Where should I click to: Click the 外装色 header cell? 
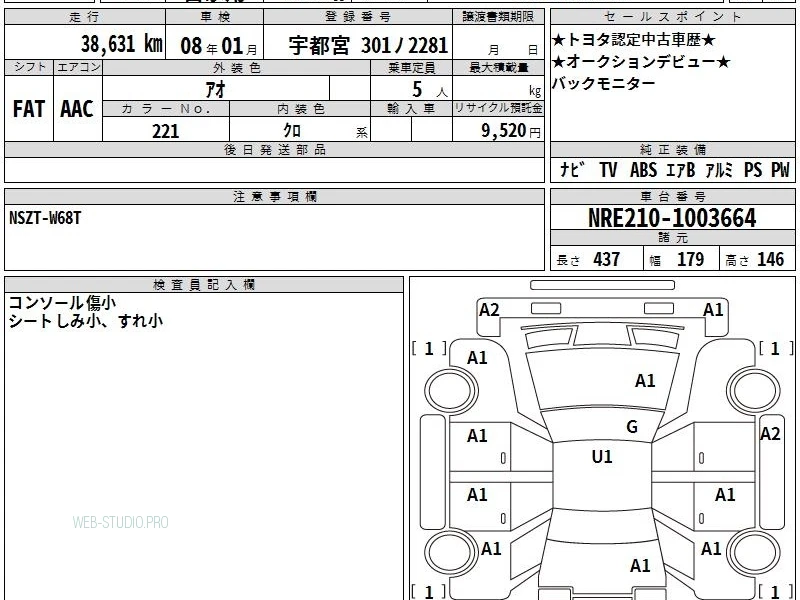237,68
